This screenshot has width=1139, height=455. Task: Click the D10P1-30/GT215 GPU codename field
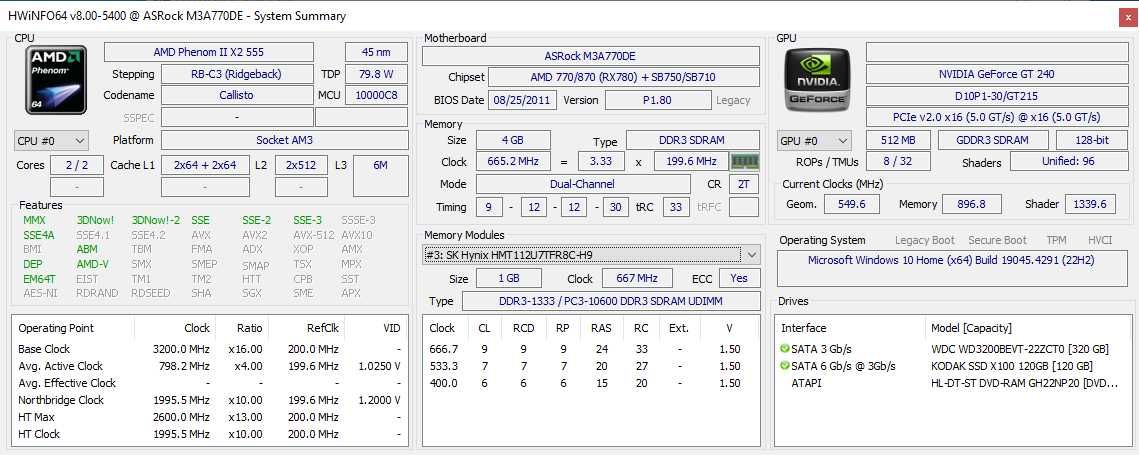point(996,95)
